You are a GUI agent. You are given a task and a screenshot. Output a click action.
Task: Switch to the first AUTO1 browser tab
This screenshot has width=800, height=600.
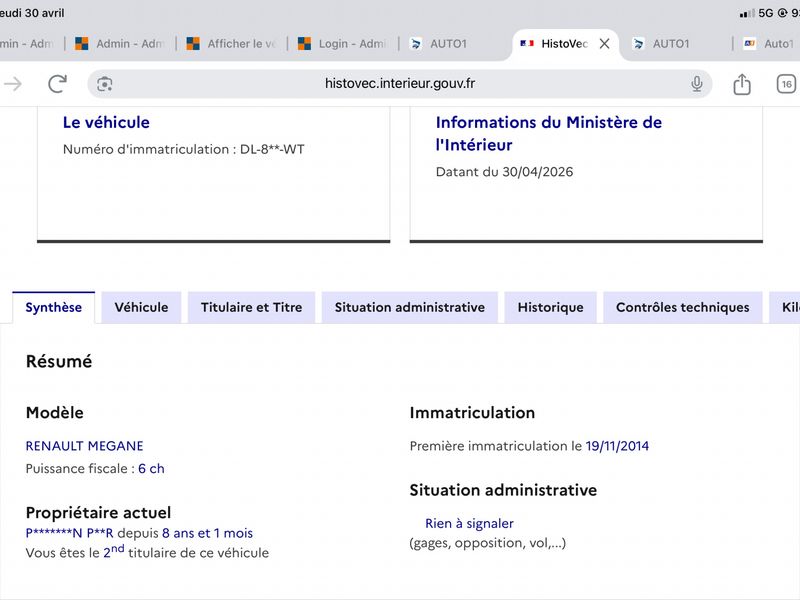[439, 44]
